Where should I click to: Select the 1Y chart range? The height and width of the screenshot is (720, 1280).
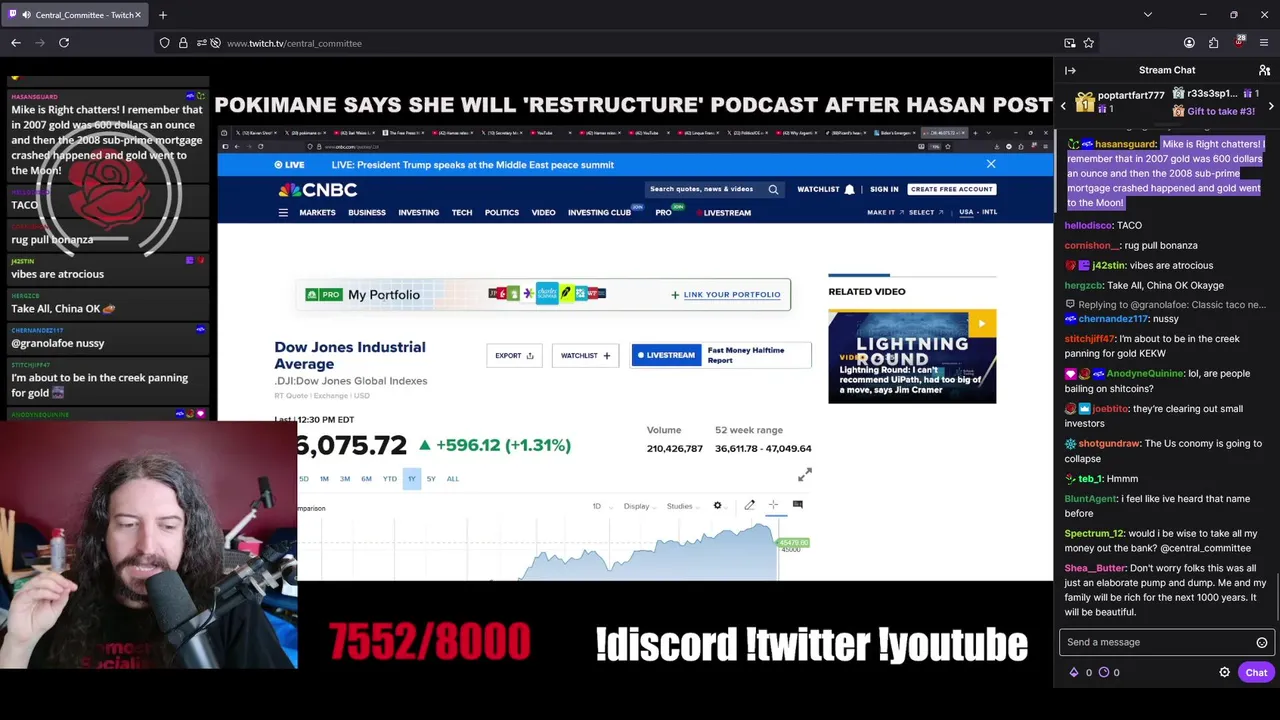pyautogui.click(x=411, y=479)
